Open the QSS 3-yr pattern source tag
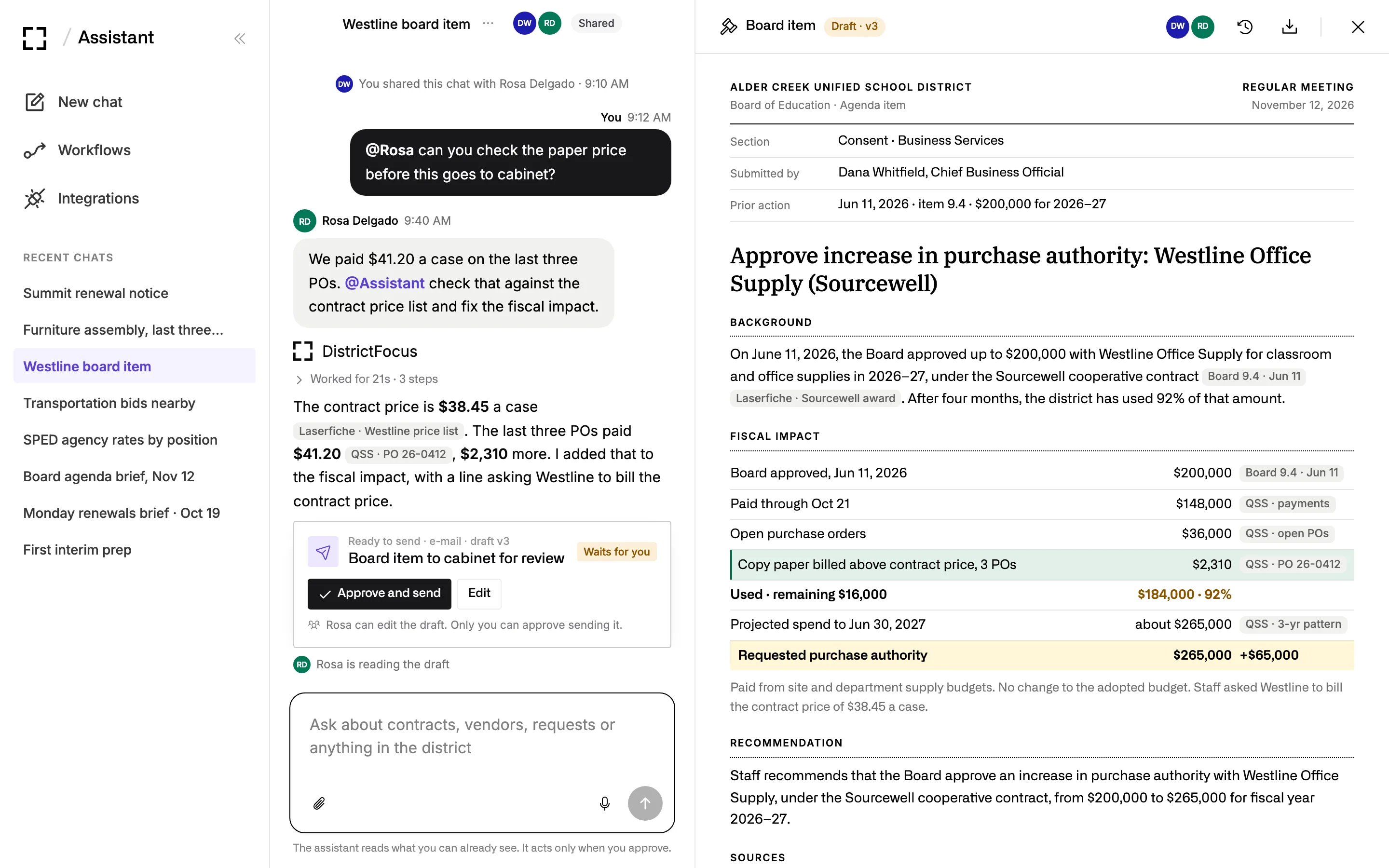 pyautogui.click(x=1293, y=624)
